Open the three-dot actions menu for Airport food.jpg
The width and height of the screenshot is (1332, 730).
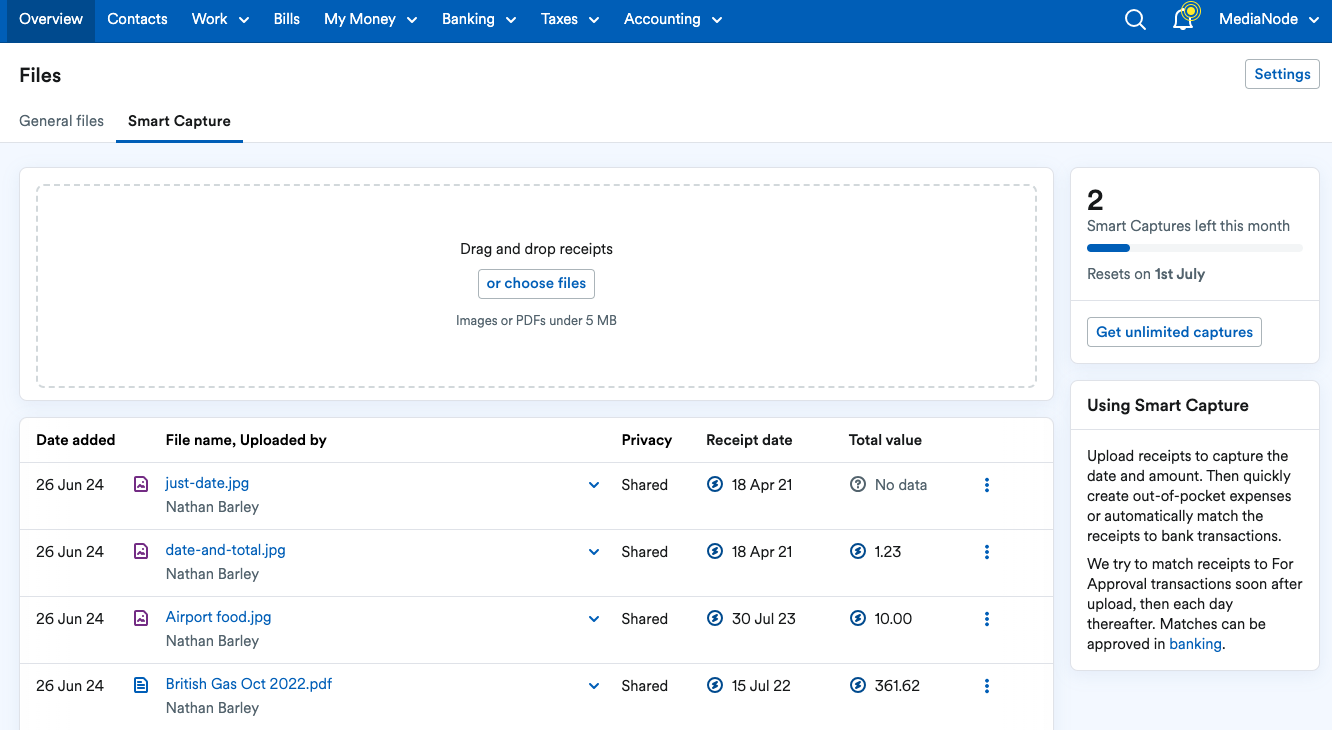[x=987, y=618]
